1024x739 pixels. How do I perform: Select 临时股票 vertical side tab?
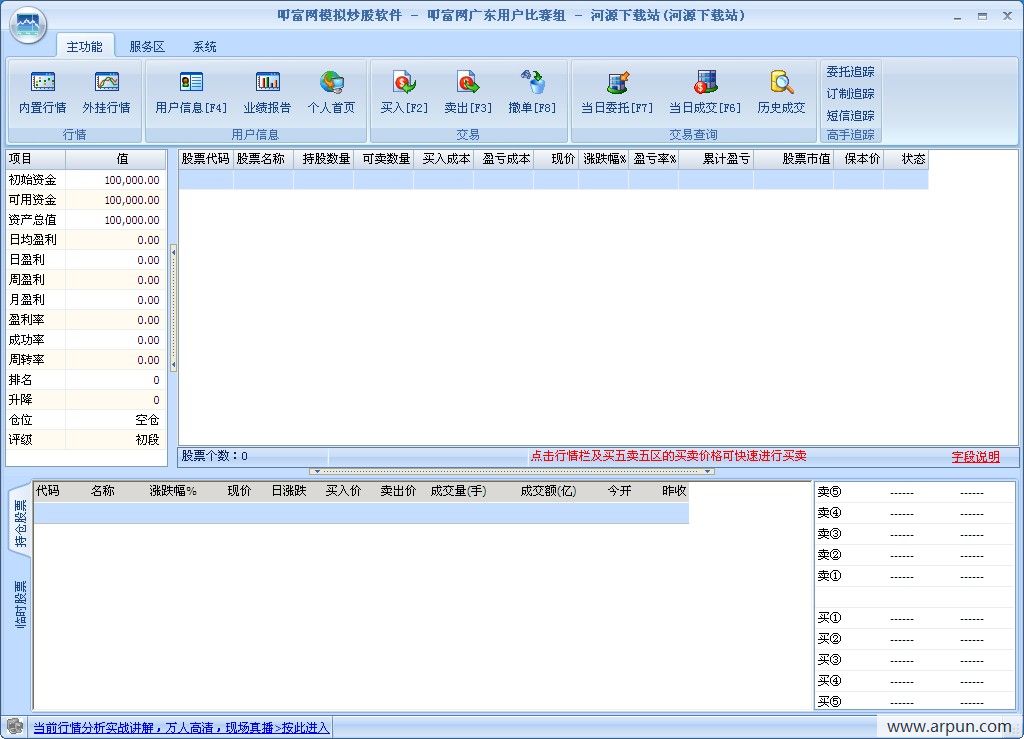21,603
